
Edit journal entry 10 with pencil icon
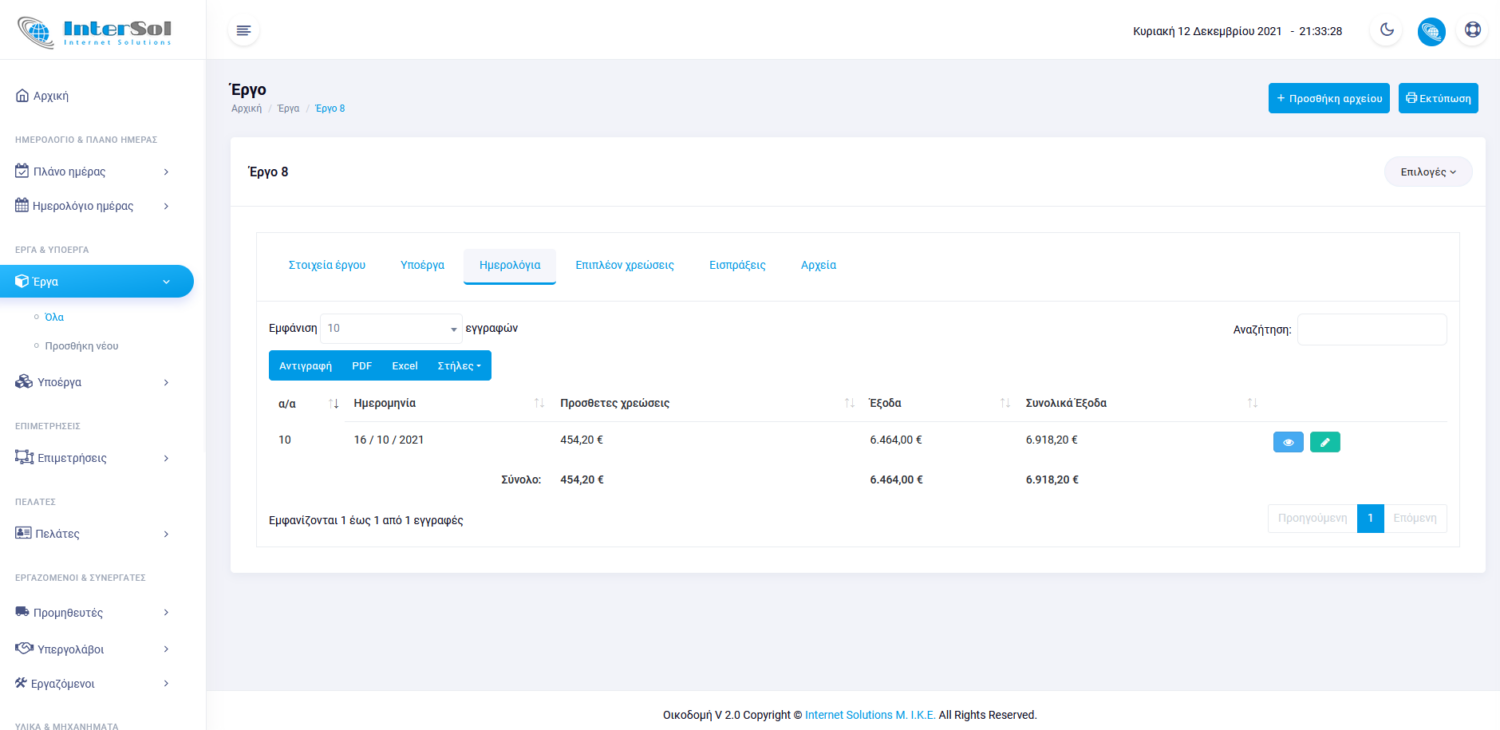pyautogui.click(x=1325, y=441)
